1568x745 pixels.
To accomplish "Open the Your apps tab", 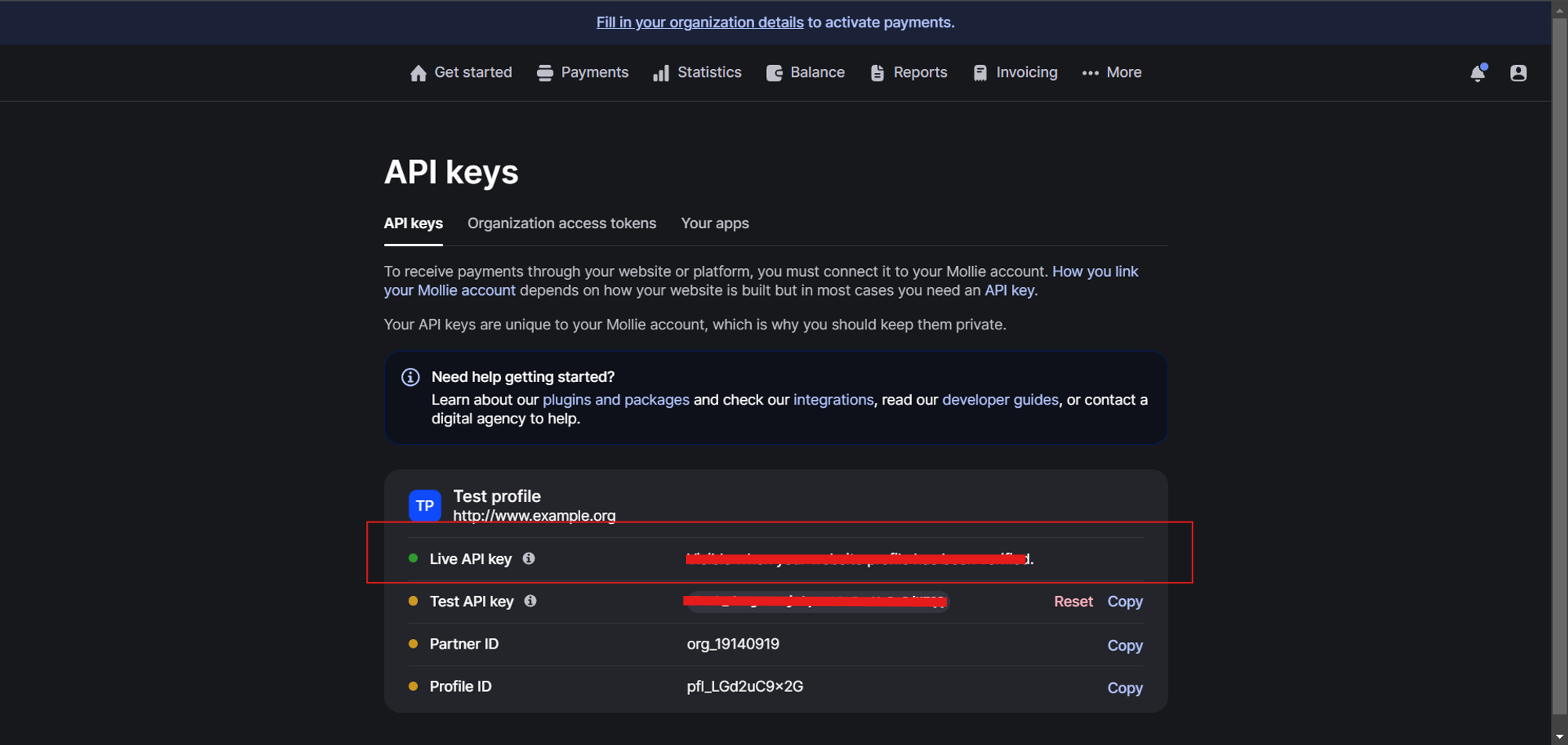I will pyautogui.click(x=714, y=223).
